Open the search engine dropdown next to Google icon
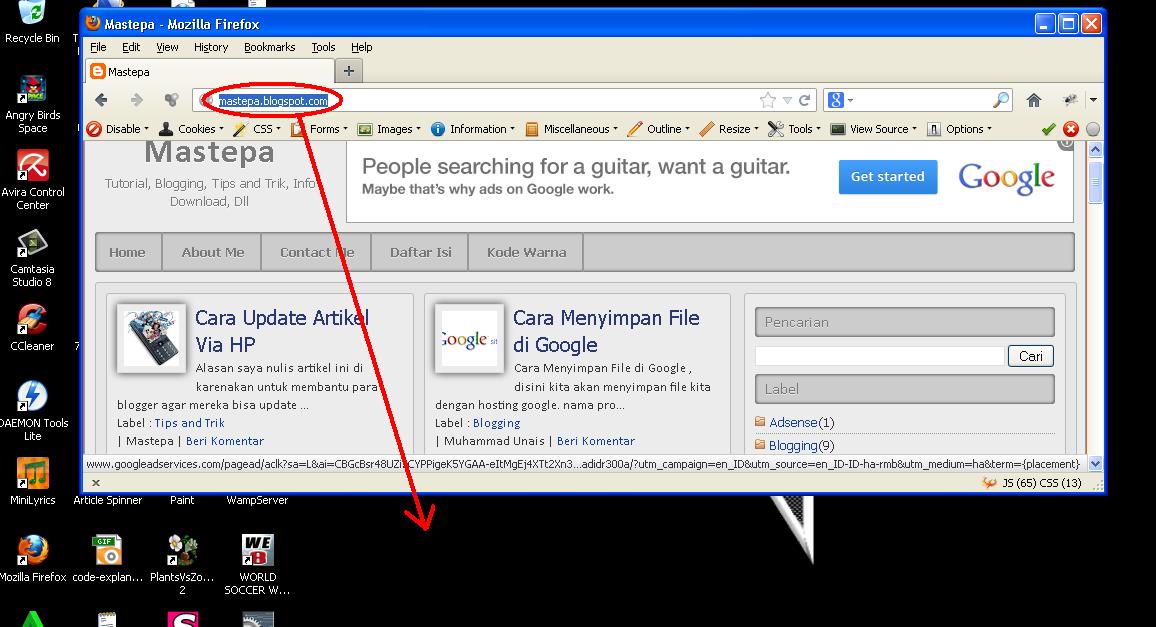The height and width of the screenshot is (627, 1156). 849,99
